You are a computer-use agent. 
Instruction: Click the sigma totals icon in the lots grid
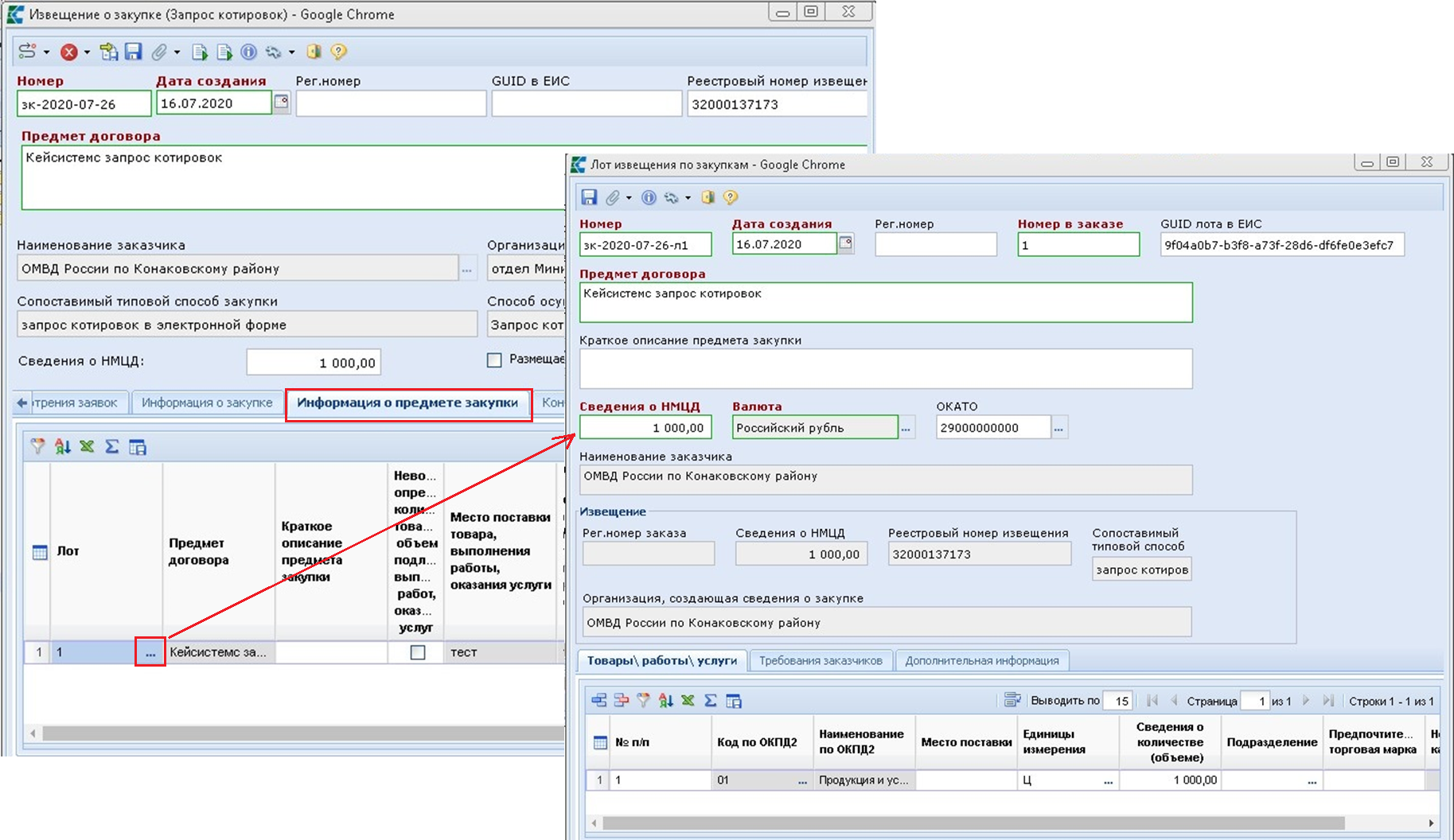tap(112, 447)
